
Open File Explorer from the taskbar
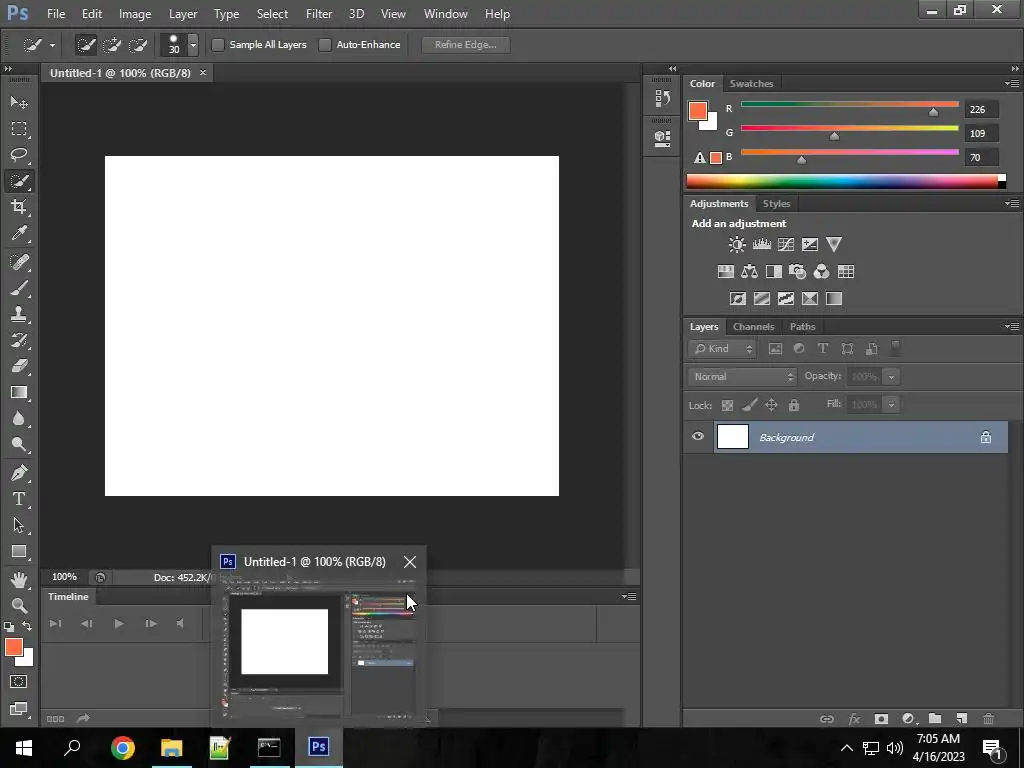click(171, 748)
